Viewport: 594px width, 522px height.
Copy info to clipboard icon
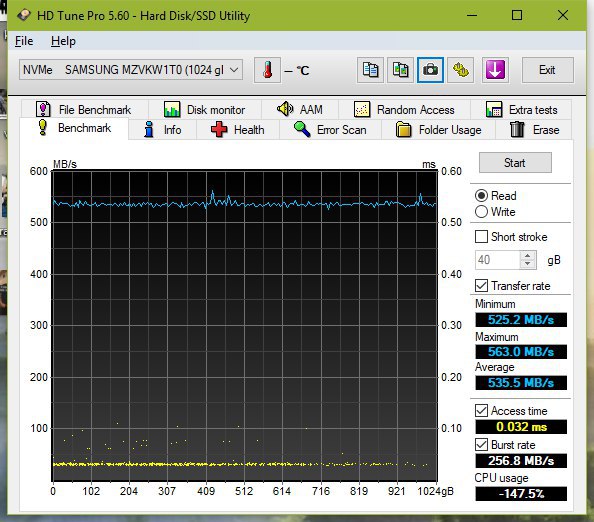(x=370, y=70)
